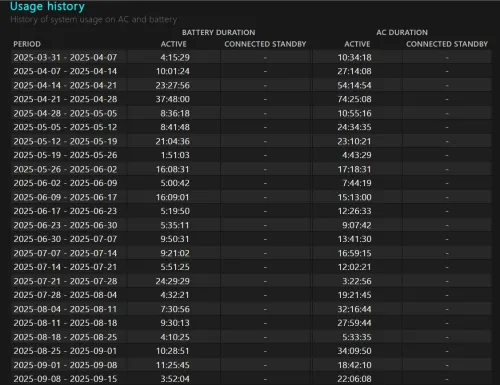Viewport: 500px width, 385px height.
Task: Select period 2025-07-07 - 2025-07-14
Action: pyautogui.click(x=65, y=253)
